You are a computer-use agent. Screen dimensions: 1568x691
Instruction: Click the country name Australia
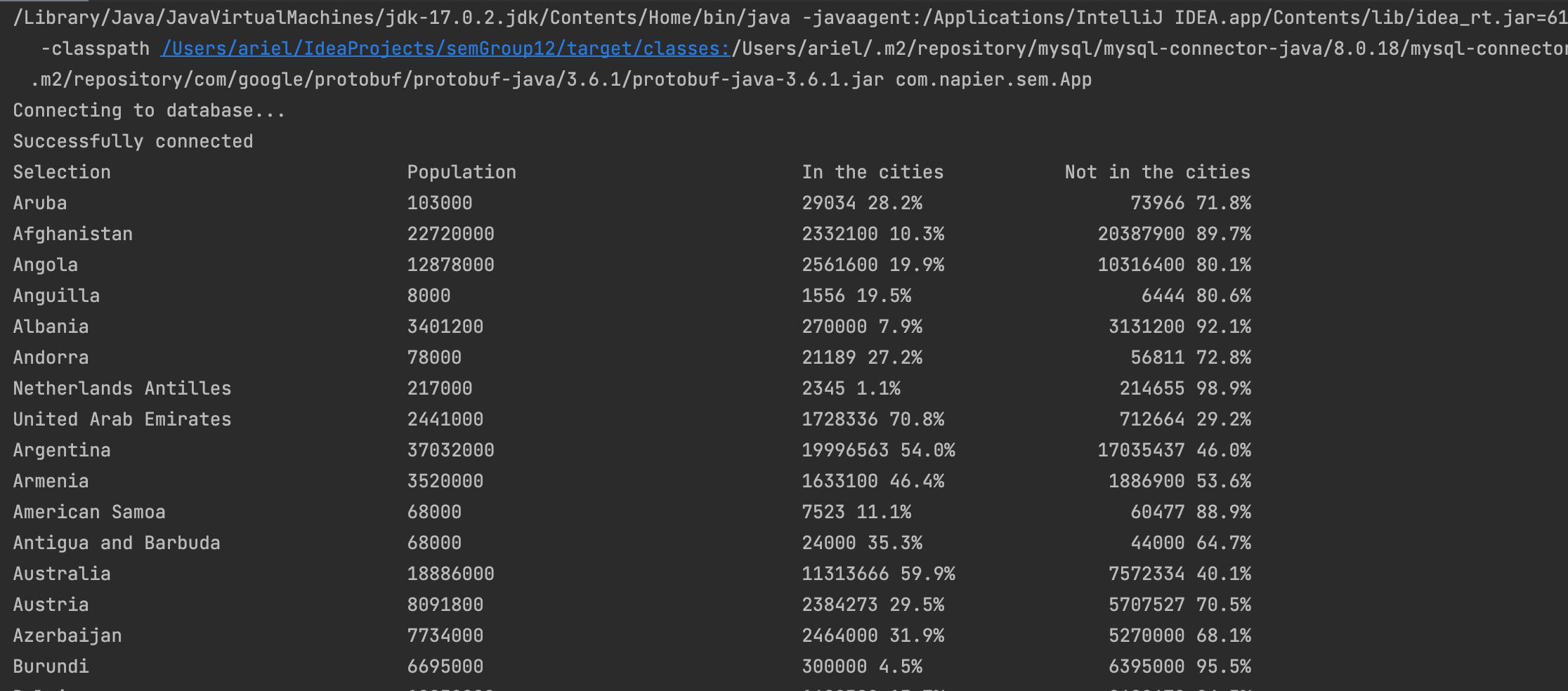(x=62, y=574)
